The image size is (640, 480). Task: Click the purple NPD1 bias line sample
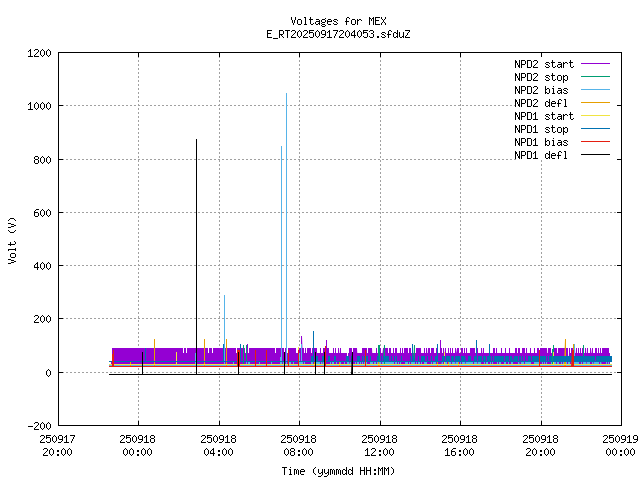click(594, 142)
